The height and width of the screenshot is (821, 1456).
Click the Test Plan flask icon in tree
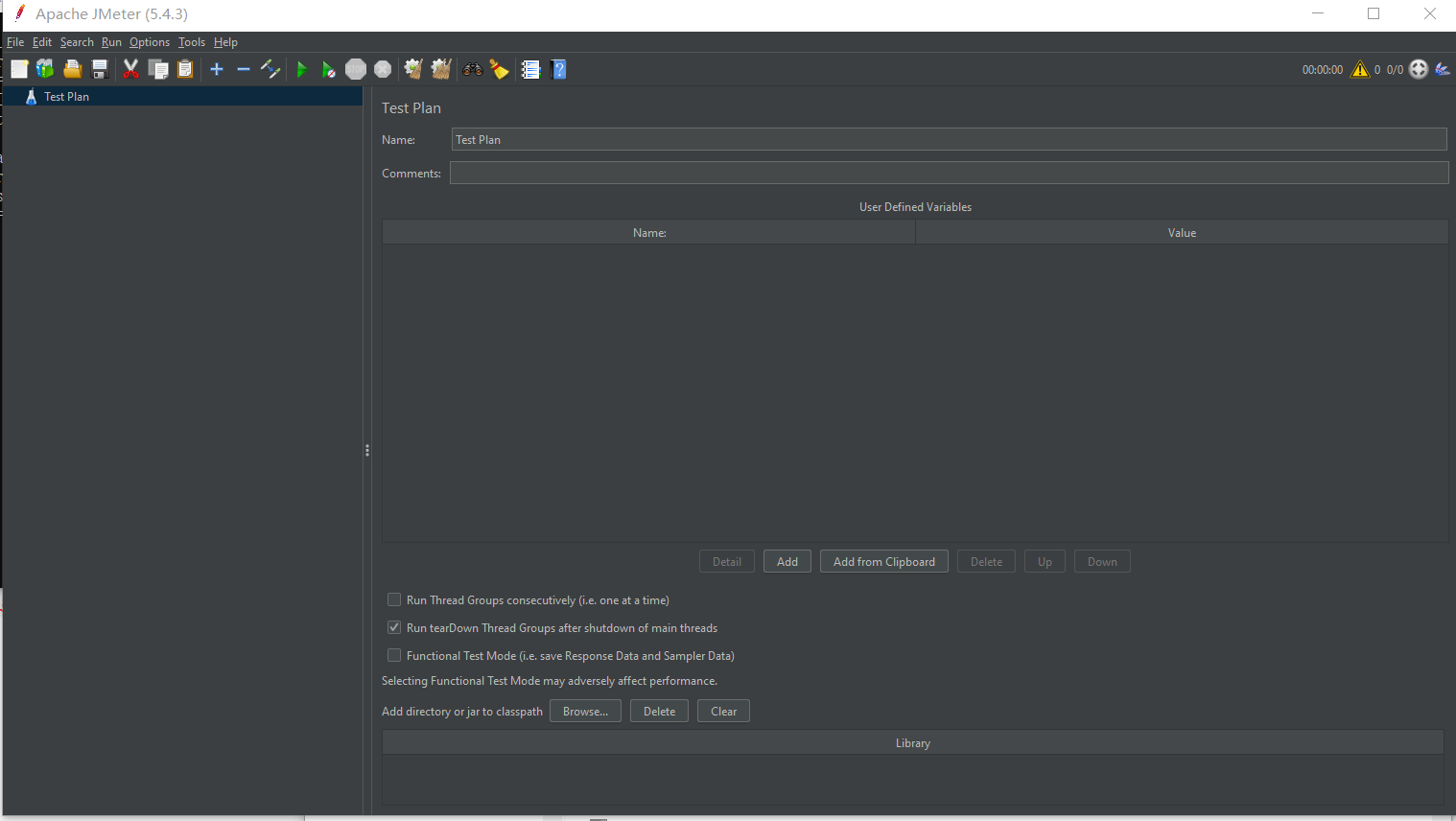click(31, 97)
